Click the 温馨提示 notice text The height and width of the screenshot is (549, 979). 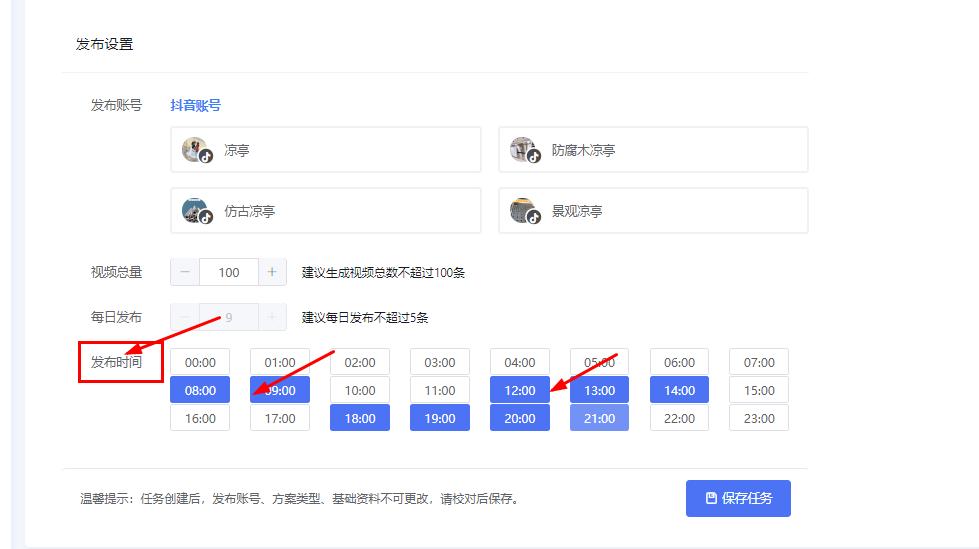(x=300, y=498)
